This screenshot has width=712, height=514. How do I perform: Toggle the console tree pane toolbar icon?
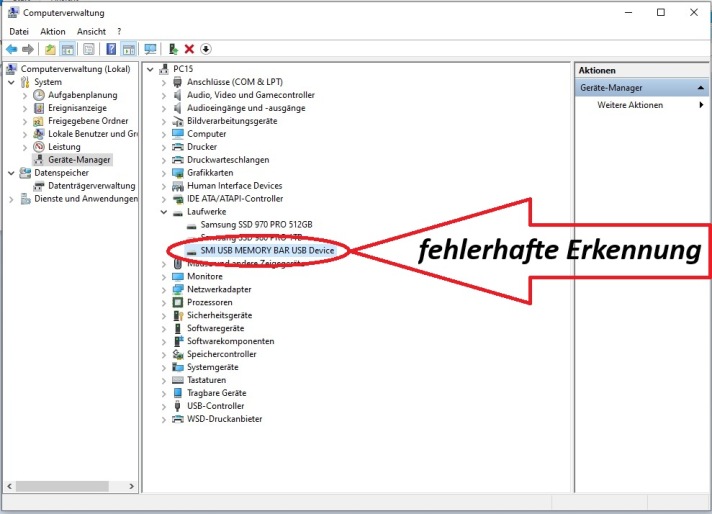click(68, 49)
